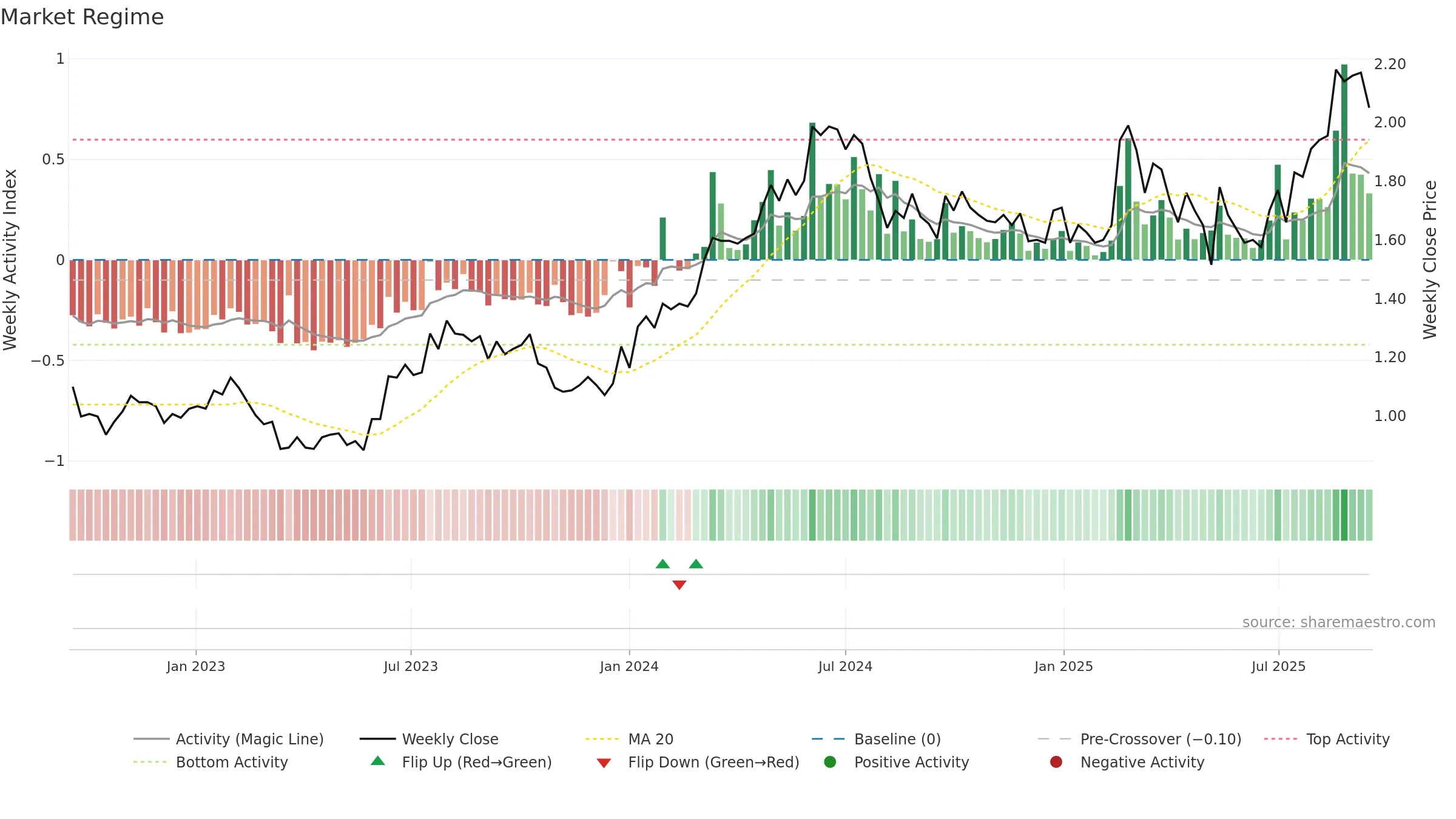Click the 1.80 price tick label

(x=1390, y=181)
